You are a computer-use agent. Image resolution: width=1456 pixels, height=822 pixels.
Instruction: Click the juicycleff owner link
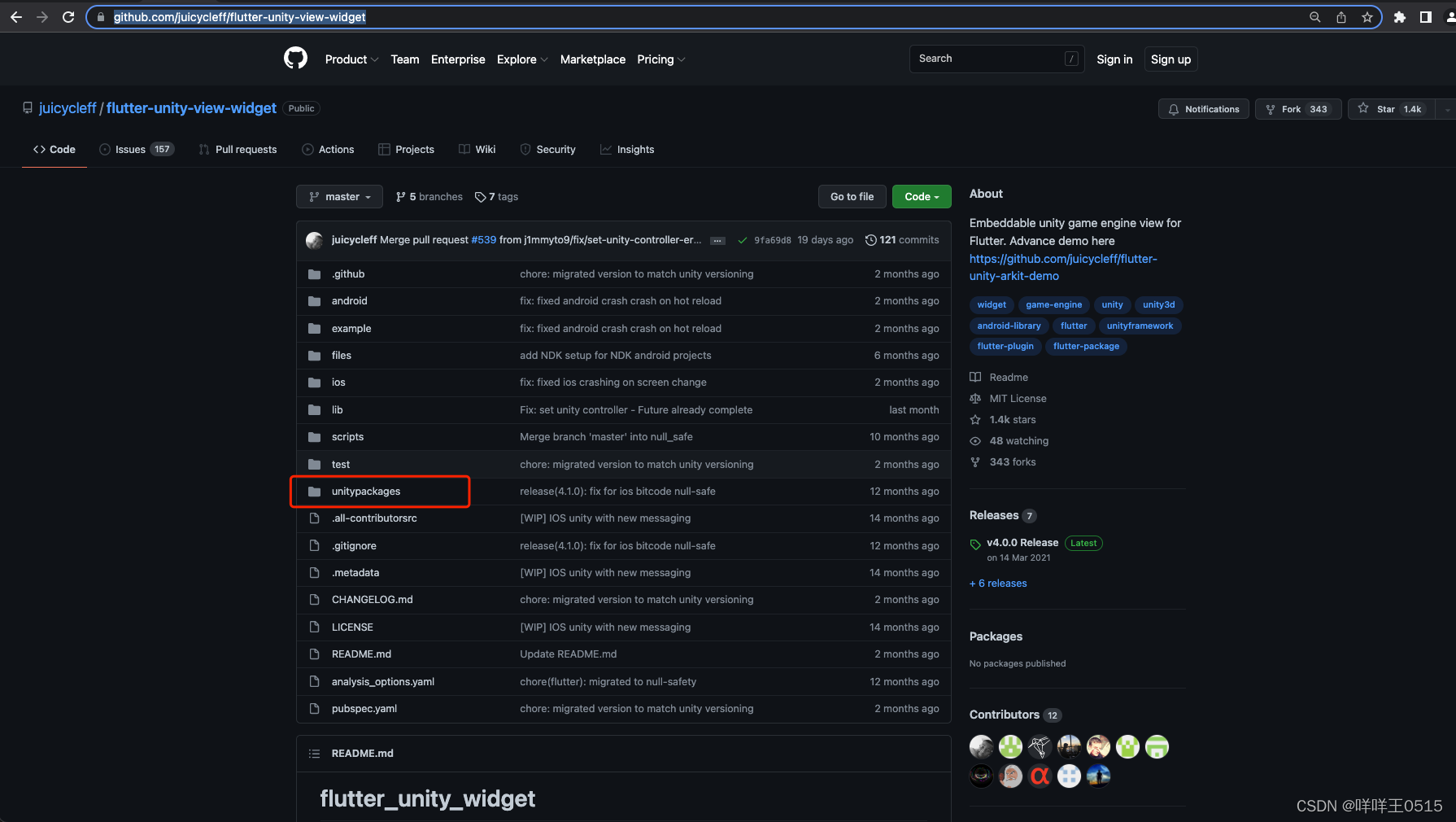tap(68, 108)
